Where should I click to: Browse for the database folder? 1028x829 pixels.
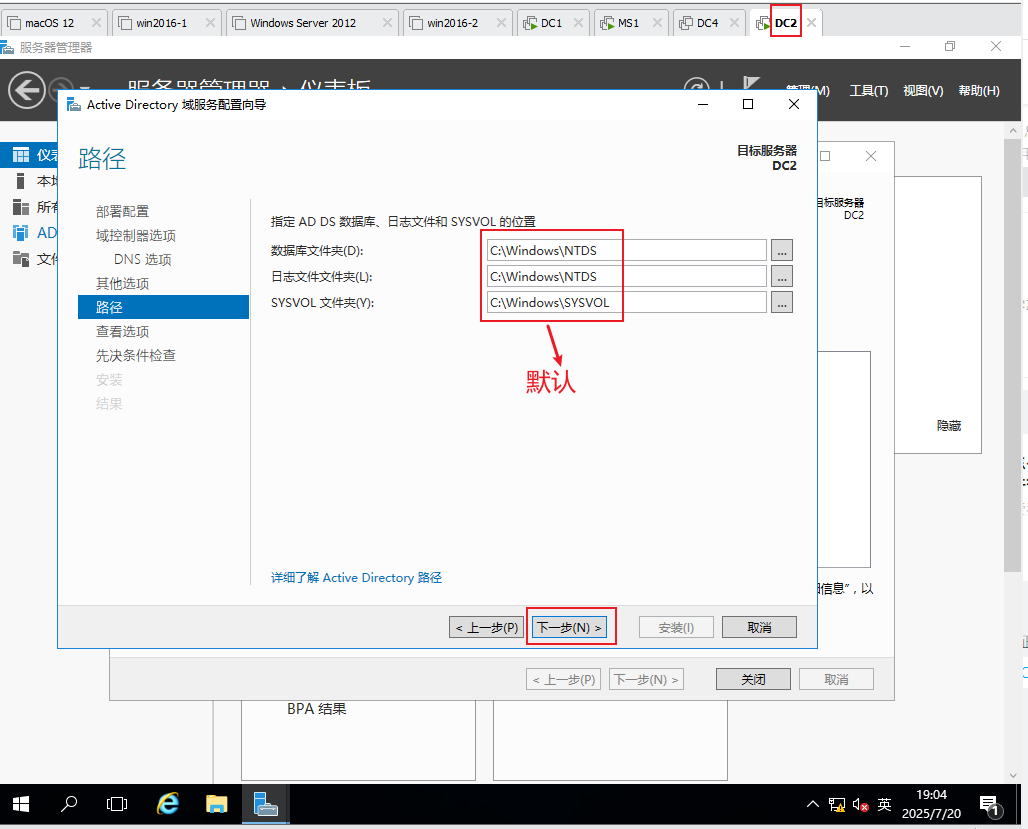781,251
